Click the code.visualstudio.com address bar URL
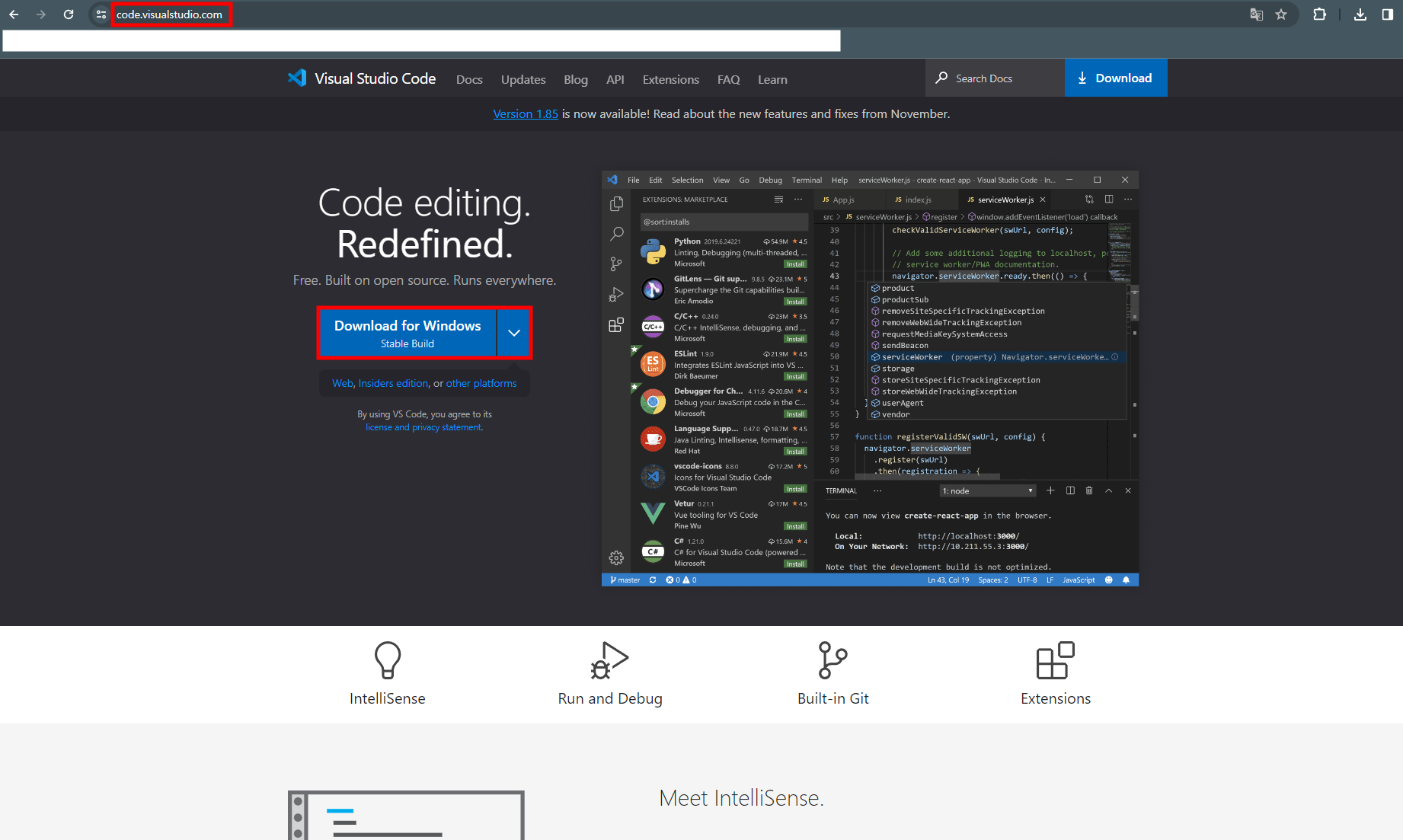The height and width of the screenshot is (840, 1403). [x=169, y=14]
